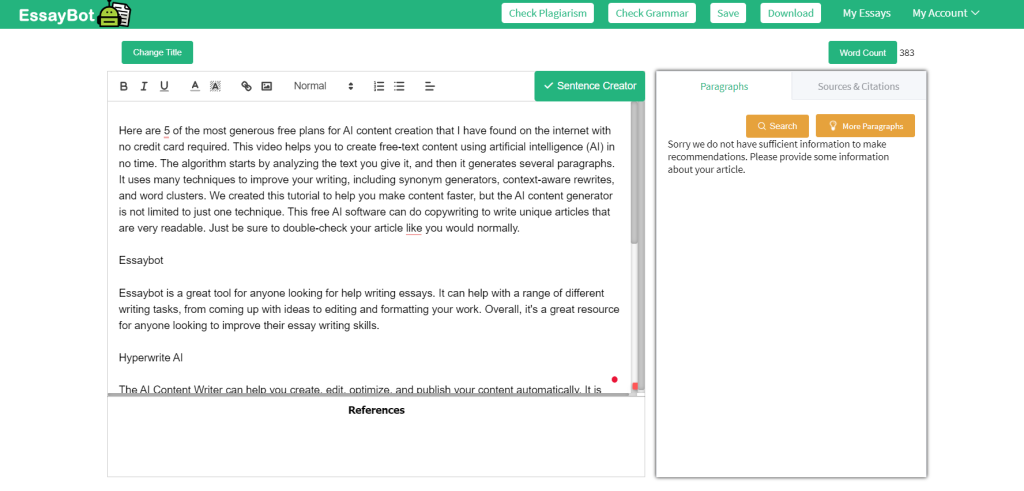The width and height of the screenshot is (1024, 491).
Task: Expand the My Account menu
Action: coord(946,13)
